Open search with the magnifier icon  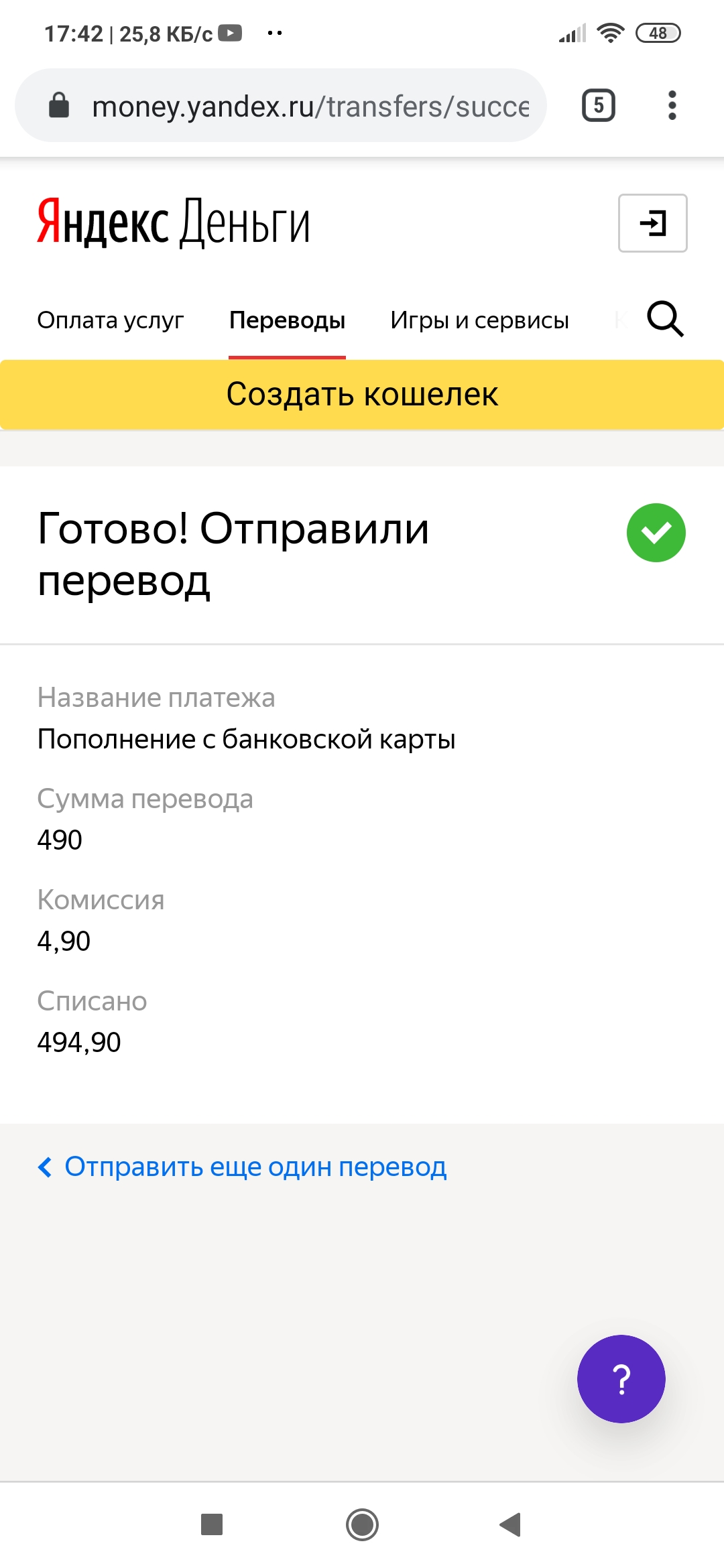point(664,319)
